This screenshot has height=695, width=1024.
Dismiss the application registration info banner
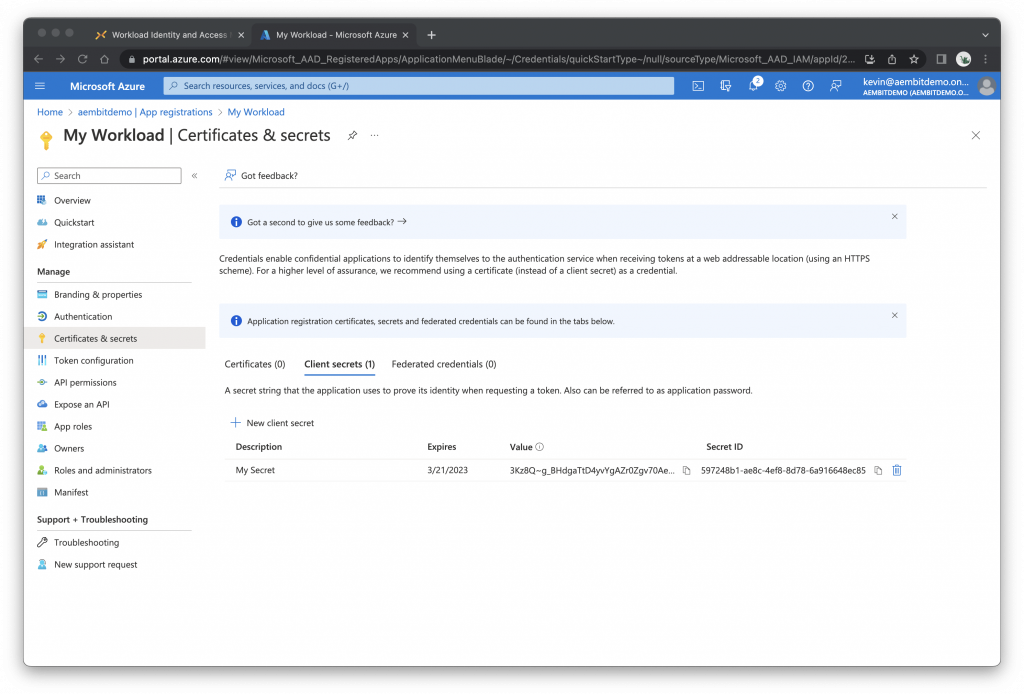[895, 315]
